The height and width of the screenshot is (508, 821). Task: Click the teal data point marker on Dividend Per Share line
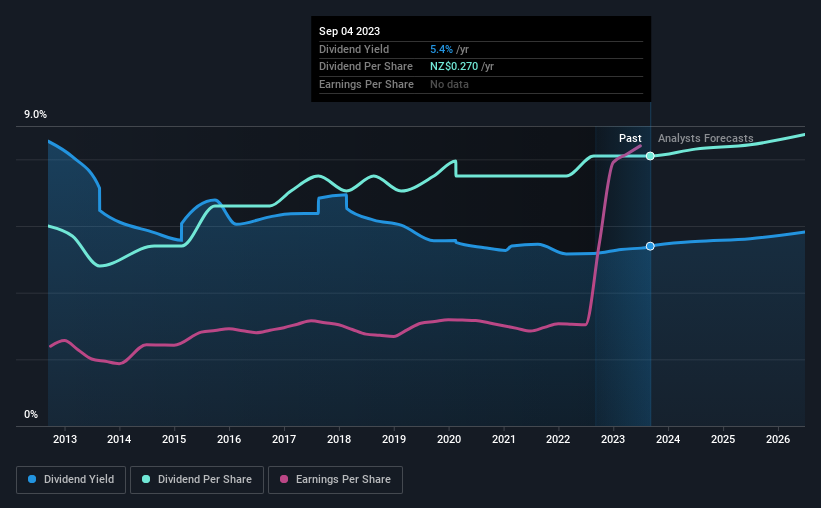pos(650,156)
